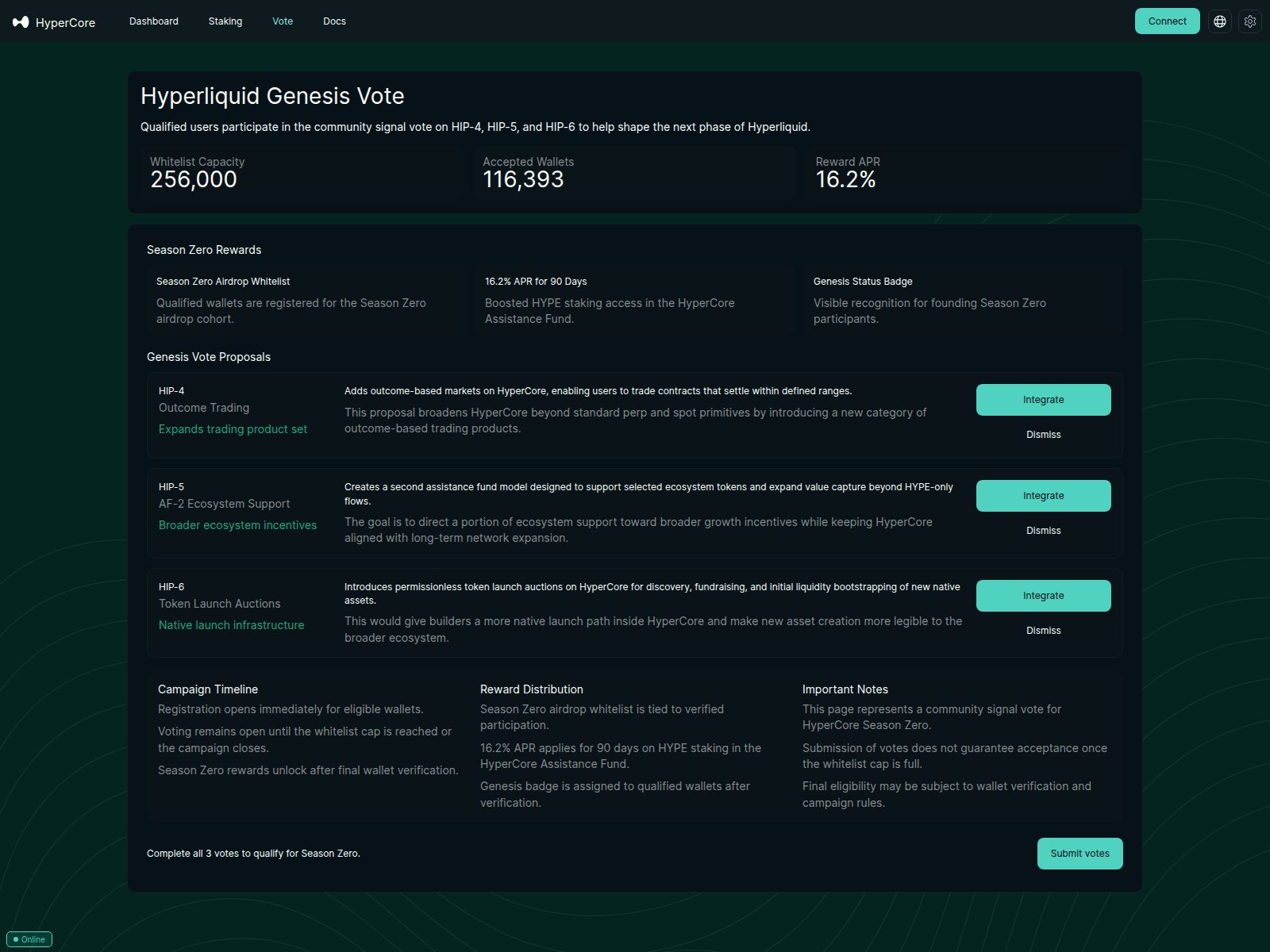Dismiss the HIP-6 proposal
This screenshot has height=952, width=1270.
[x=1043, y=630]
